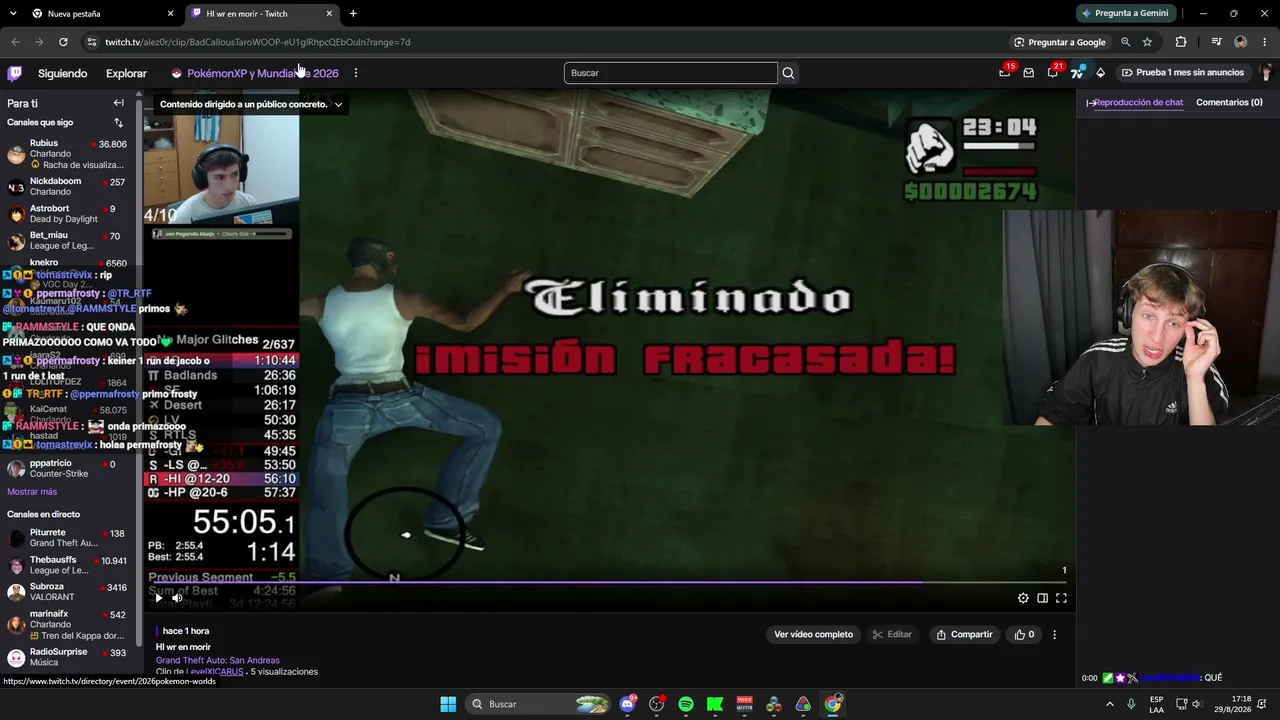This screenshot has width=1280, height=720.
Task: Open the Explorar nav item
Action: 126,73
